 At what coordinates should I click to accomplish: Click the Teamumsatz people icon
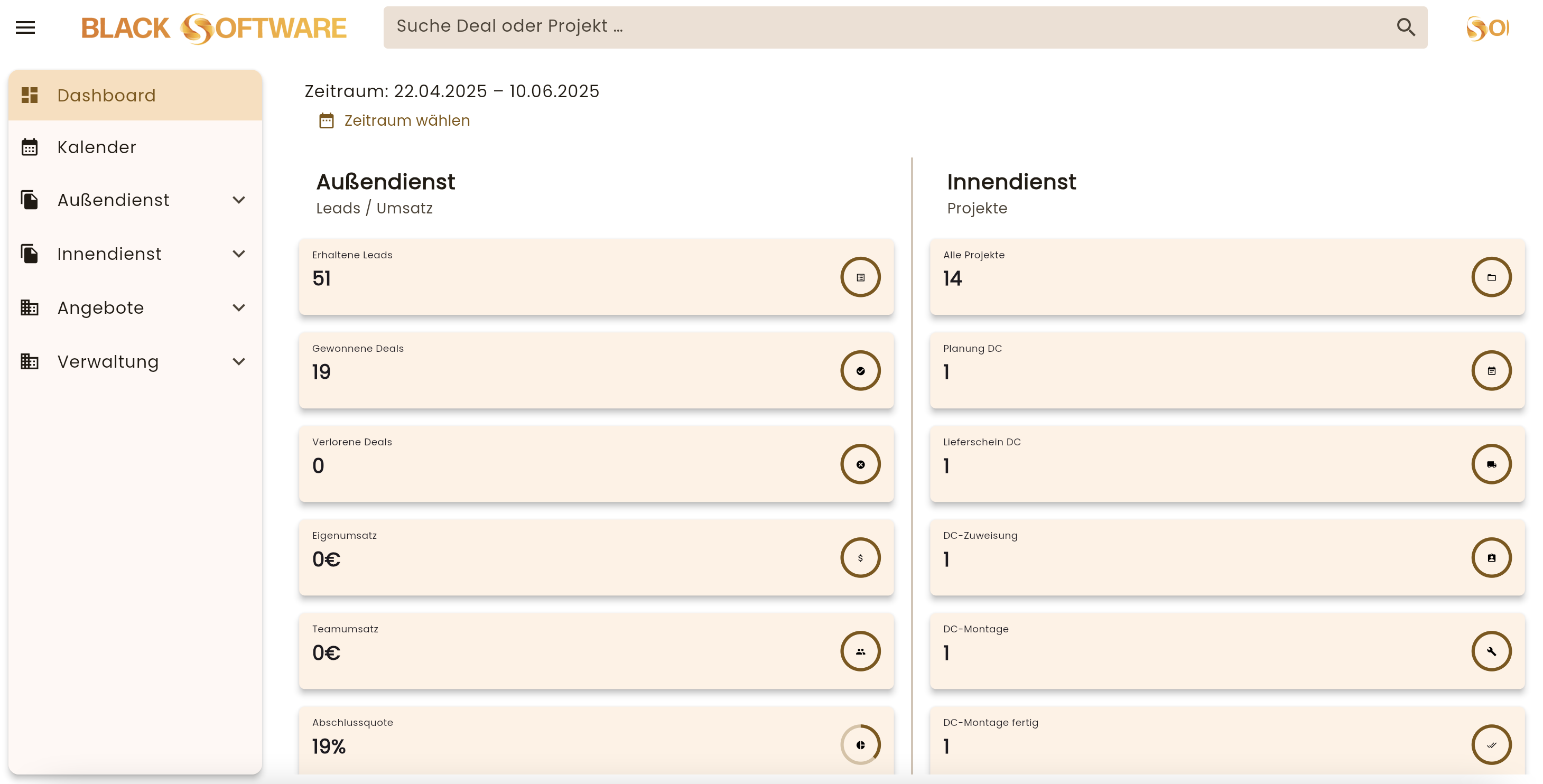[860, 651]
